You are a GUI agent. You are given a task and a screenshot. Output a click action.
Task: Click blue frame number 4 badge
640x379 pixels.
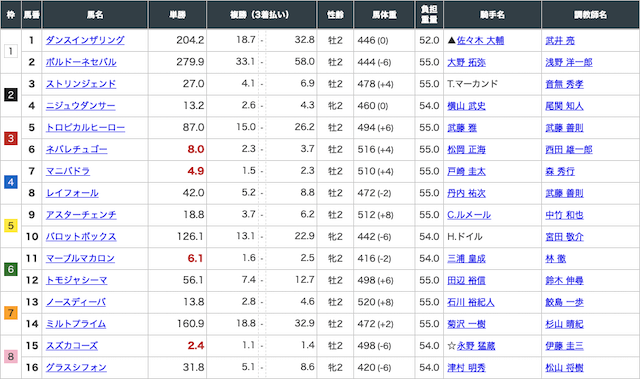tap(11, 182)
